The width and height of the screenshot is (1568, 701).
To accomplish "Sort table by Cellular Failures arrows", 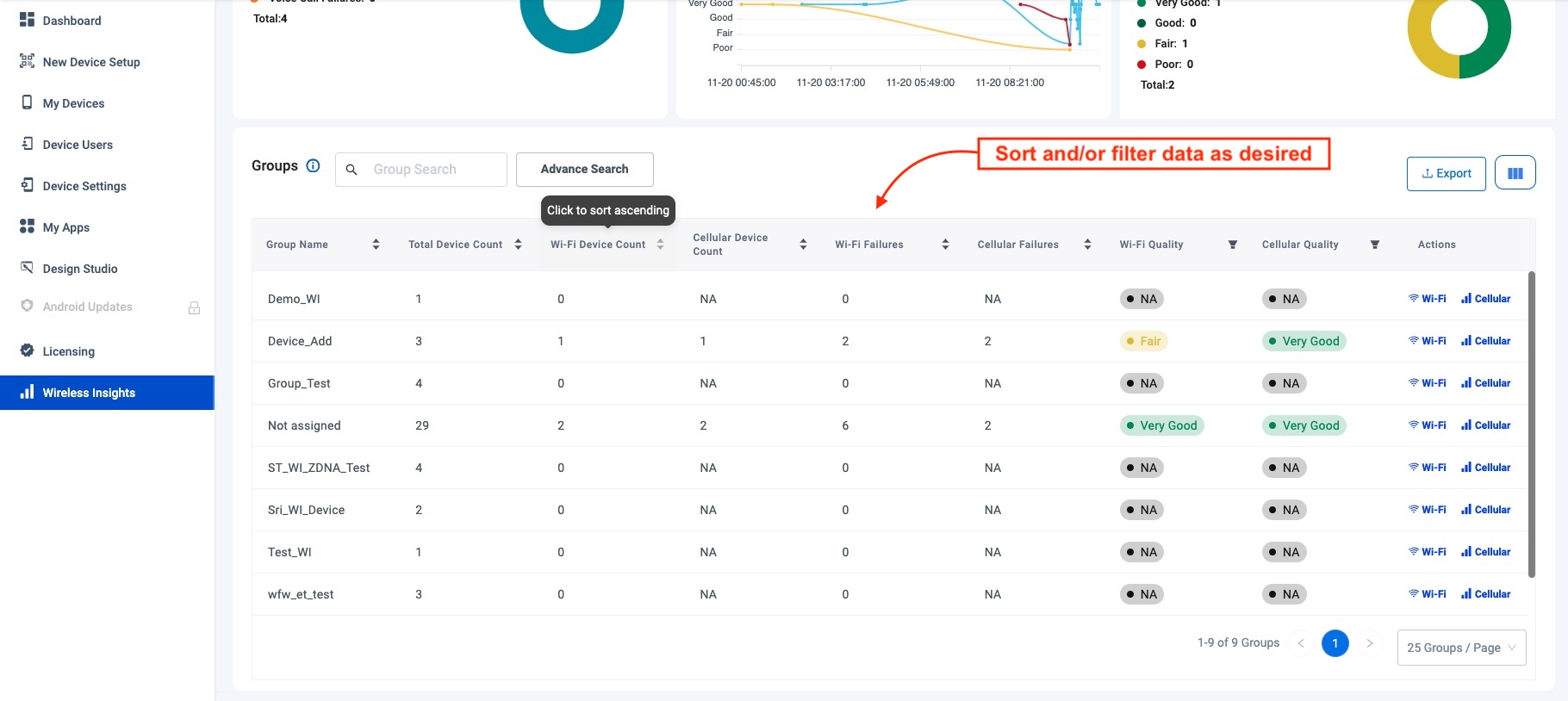I will [1087, 245].
